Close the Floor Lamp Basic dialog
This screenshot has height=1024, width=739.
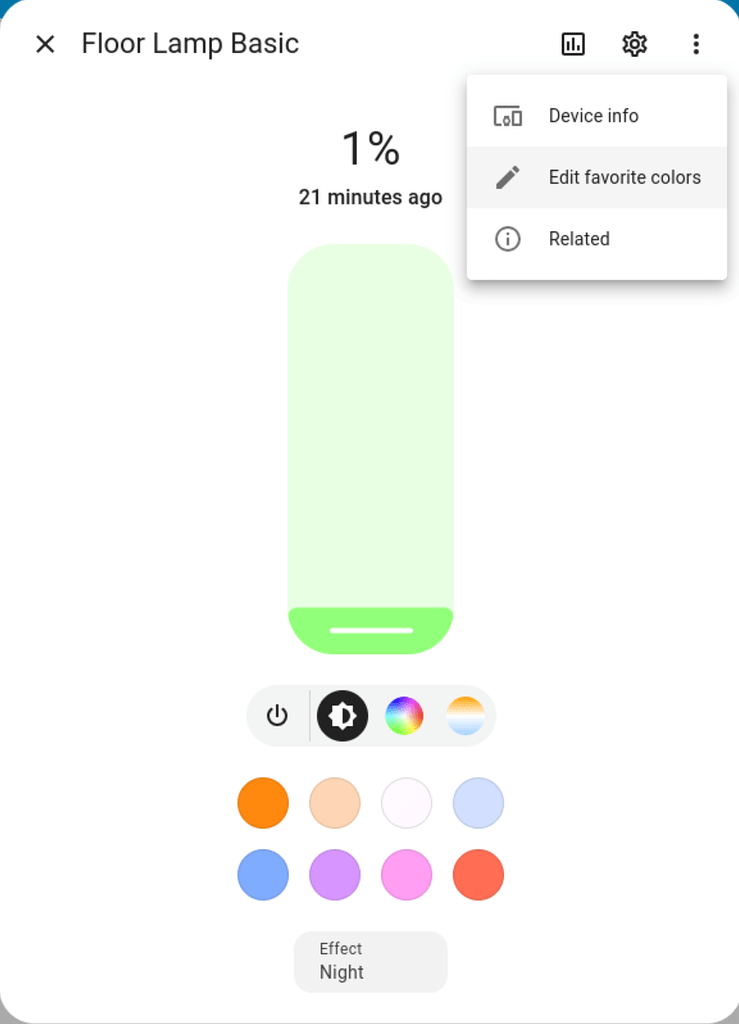(x=45, y=44)
